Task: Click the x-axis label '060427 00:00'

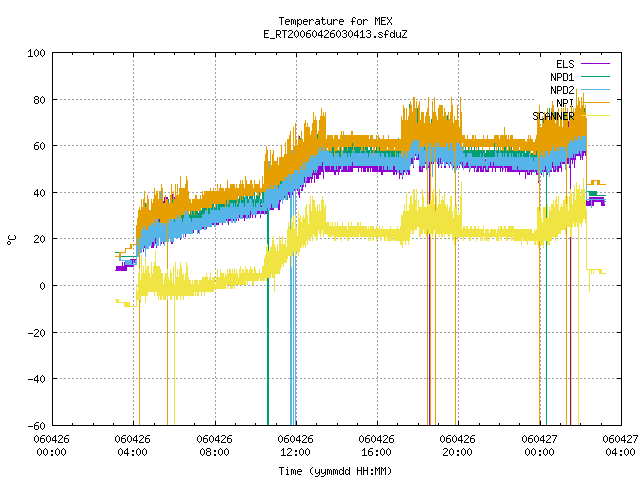Action: click(x=539, y=446)
